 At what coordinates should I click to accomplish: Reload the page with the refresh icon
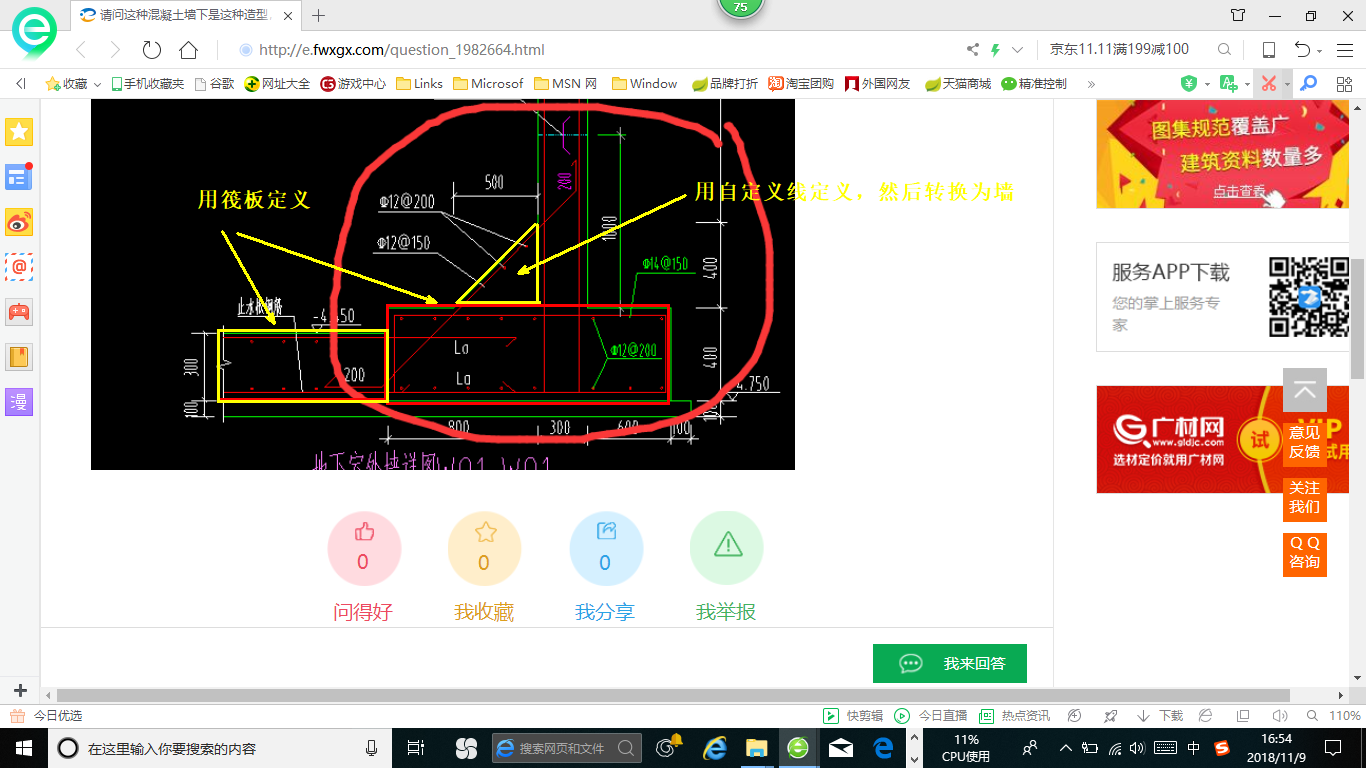(x=152, y=50)
